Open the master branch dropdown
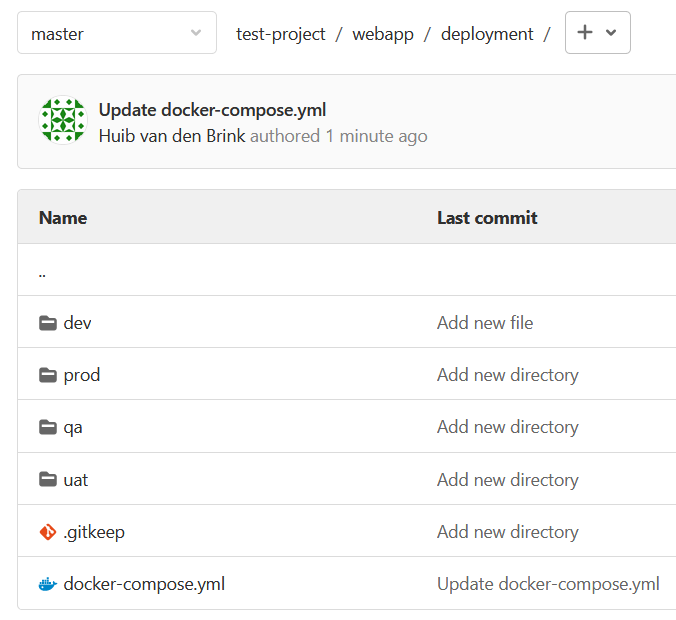 pyautogui.click(x=117, y=33)
